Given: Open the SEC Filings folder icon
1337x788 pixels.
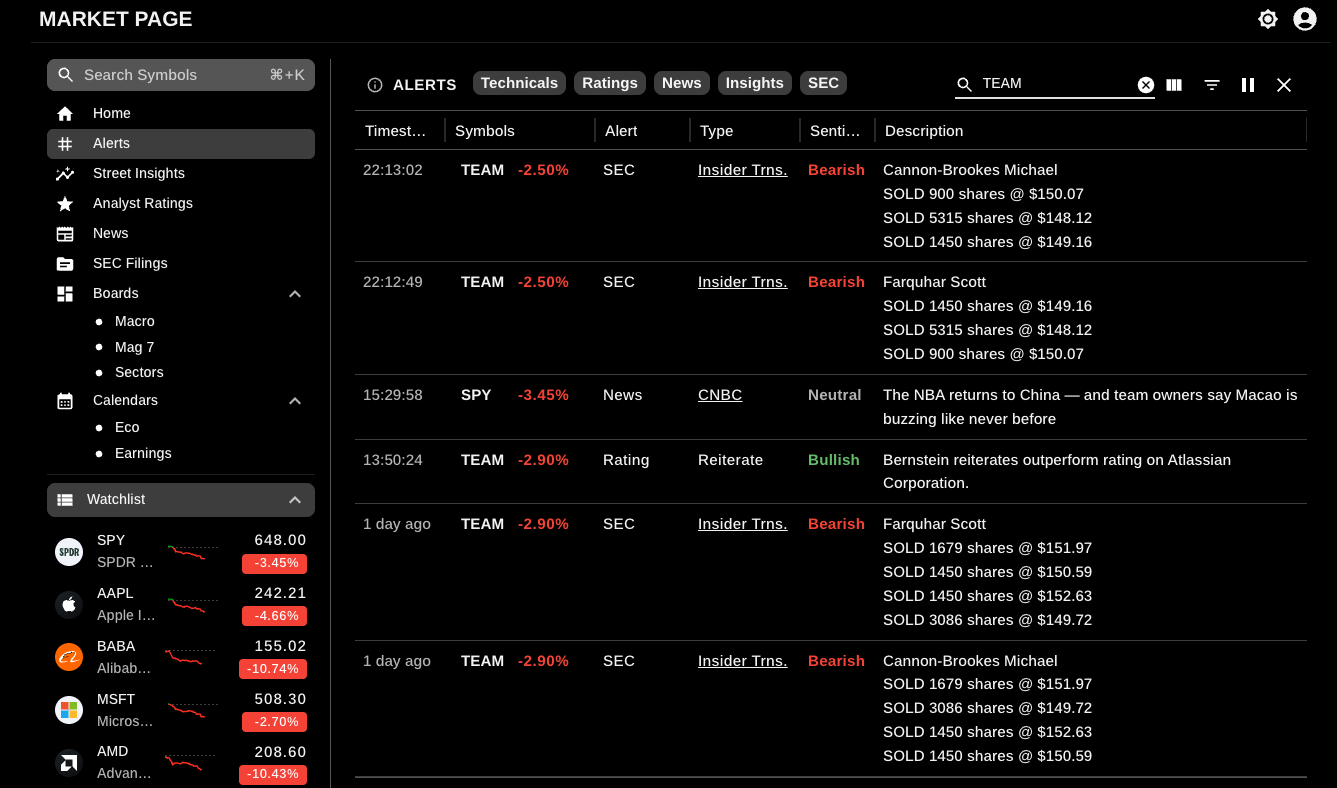Looking at the screenshot, I should [65, 263].
